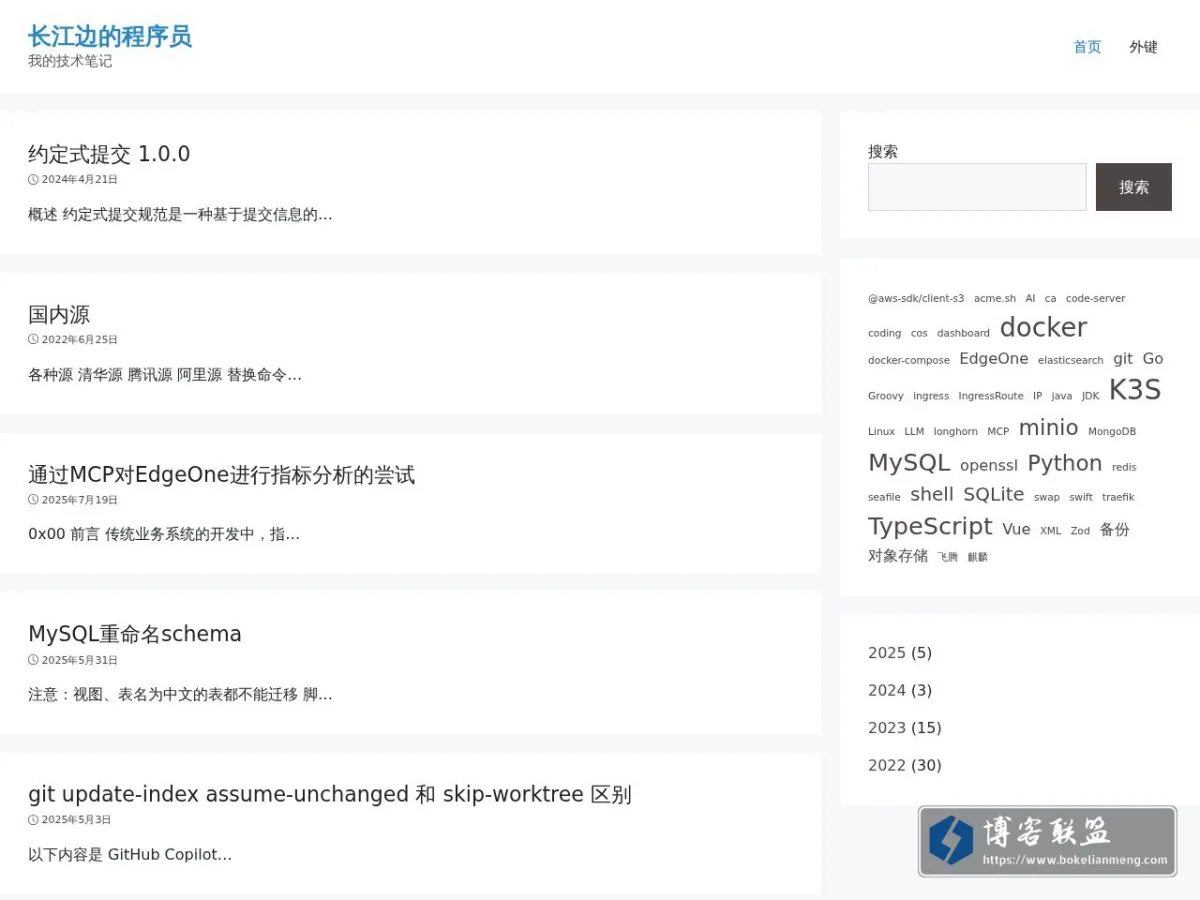Open the post MySQL重命名schema

click(135, 634)
